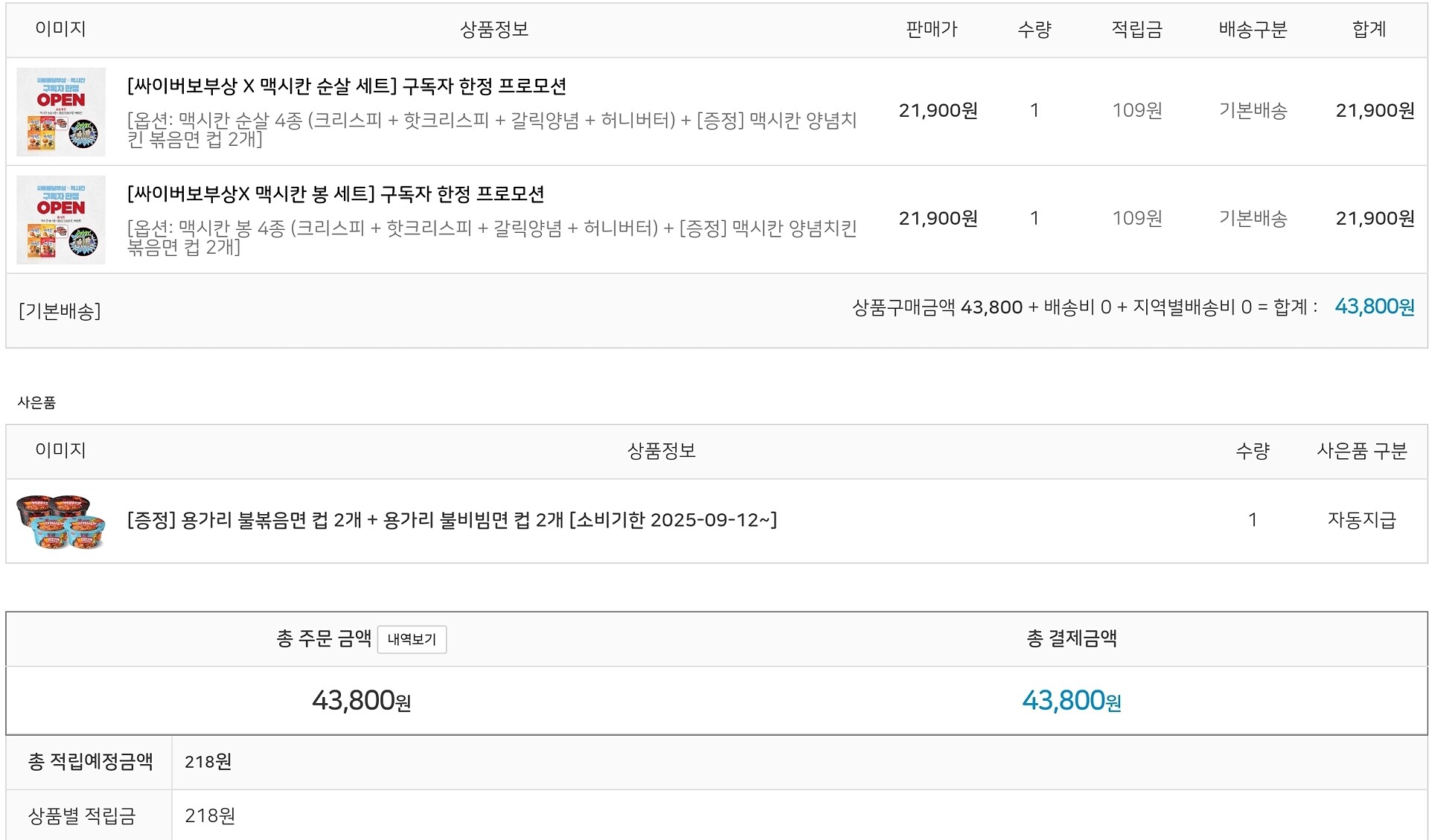Click the 용가리 cup noodles gift image
1429x840 pixels.
pos(61,521)
